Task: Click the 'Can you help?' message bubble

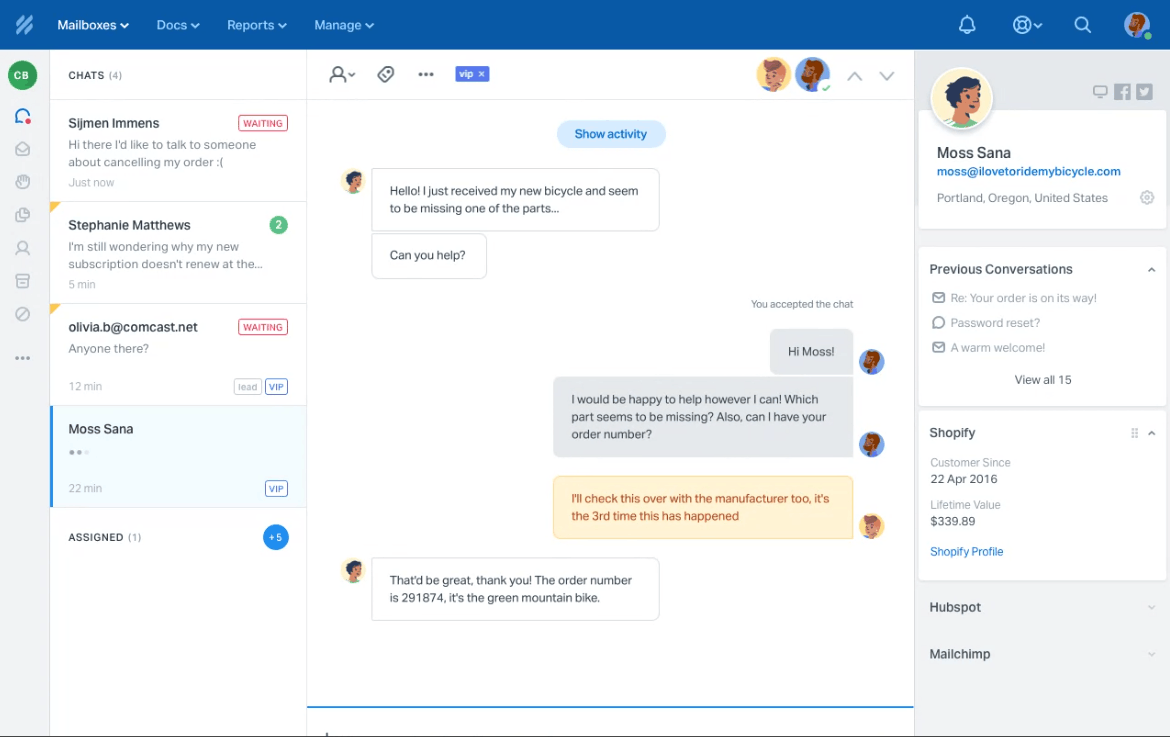Action: tap(429, 255)
